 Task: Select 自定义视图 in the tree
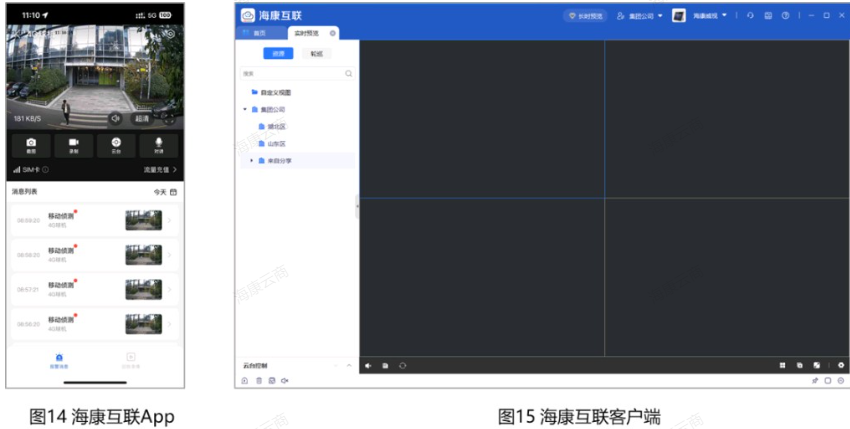click(271, 93)
